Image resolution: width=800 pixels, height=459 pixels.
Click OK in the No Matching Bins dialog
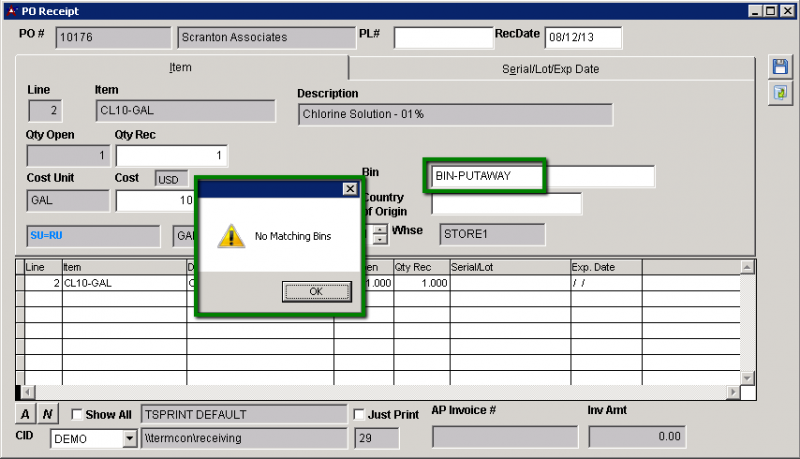316,292
